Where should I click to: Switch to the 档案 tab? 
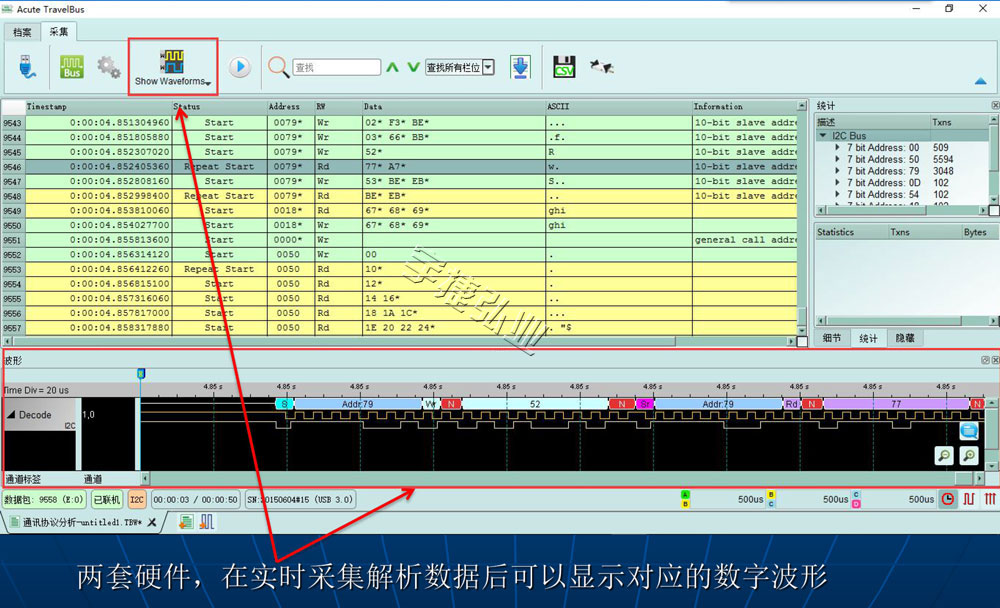click(x=22, y=32)
